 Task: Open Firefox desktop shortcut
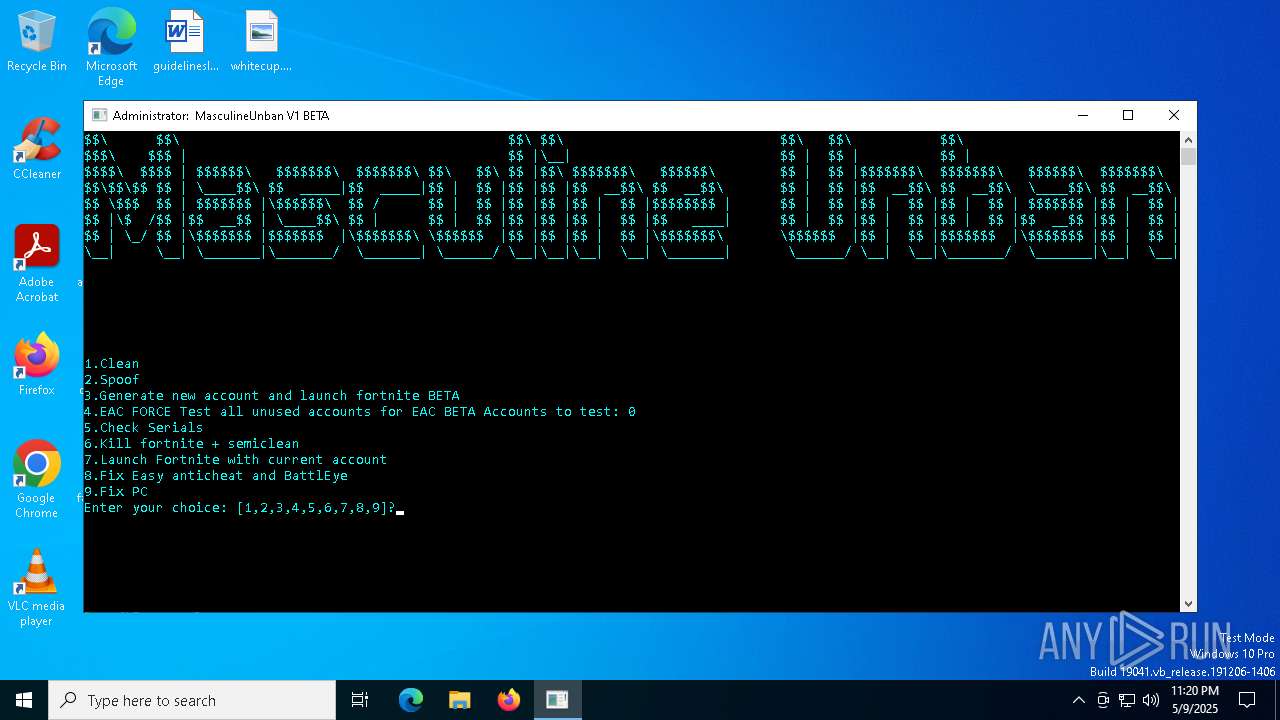coord(37,365)
